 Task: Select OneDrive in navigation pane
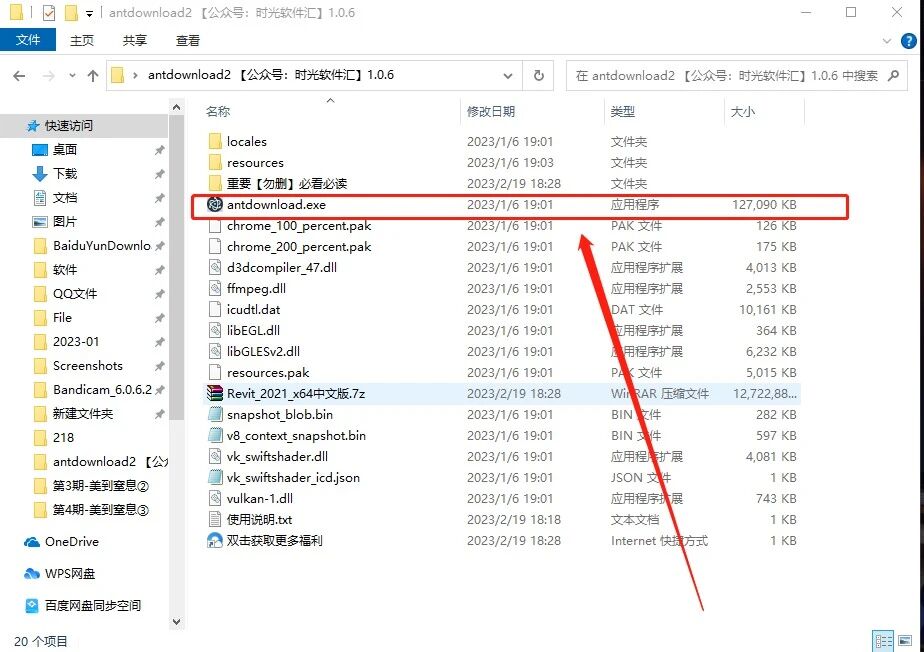(71, 541)
